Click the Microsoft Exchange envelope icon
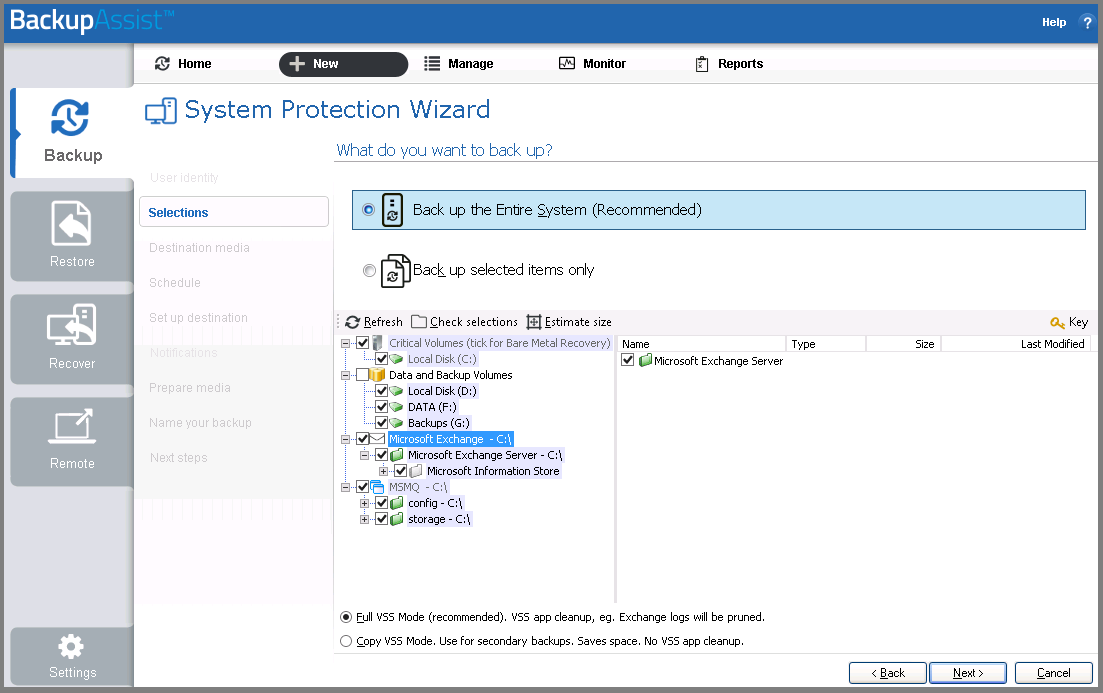The image size is (1103, 693). coord(378,439)
